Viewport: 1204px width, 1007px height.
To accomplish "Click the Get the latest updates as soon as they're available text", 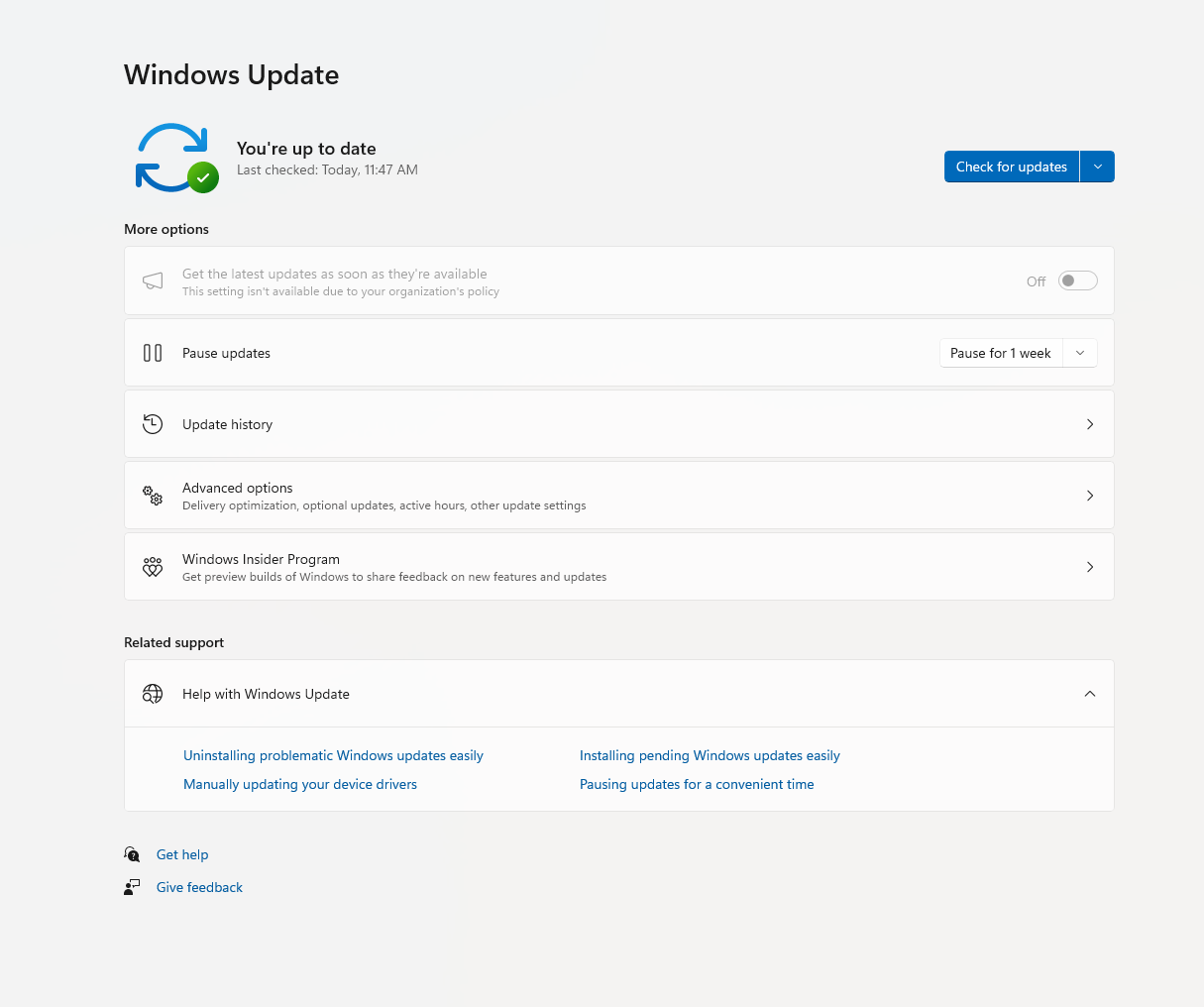I will click(x=335, y=274).
